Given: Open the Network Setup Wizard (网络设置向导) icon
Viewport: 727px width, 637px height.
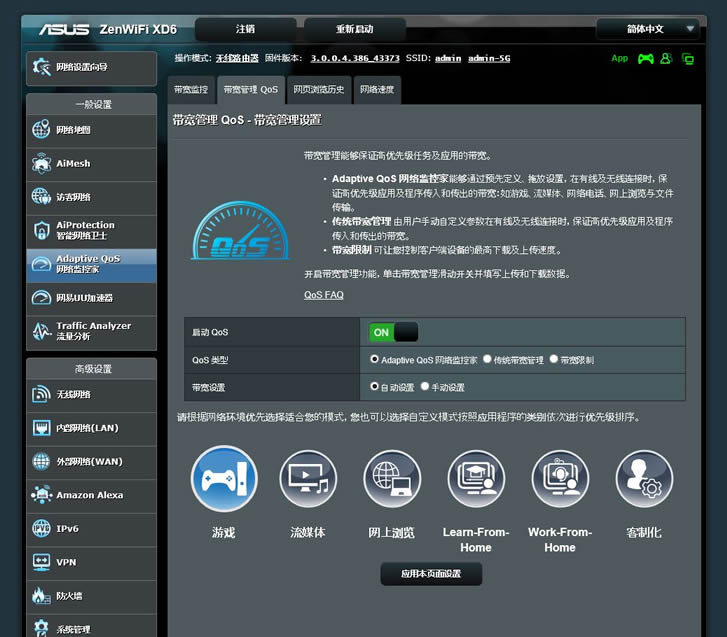Looking at the screenshot, I should click(41, 67).
